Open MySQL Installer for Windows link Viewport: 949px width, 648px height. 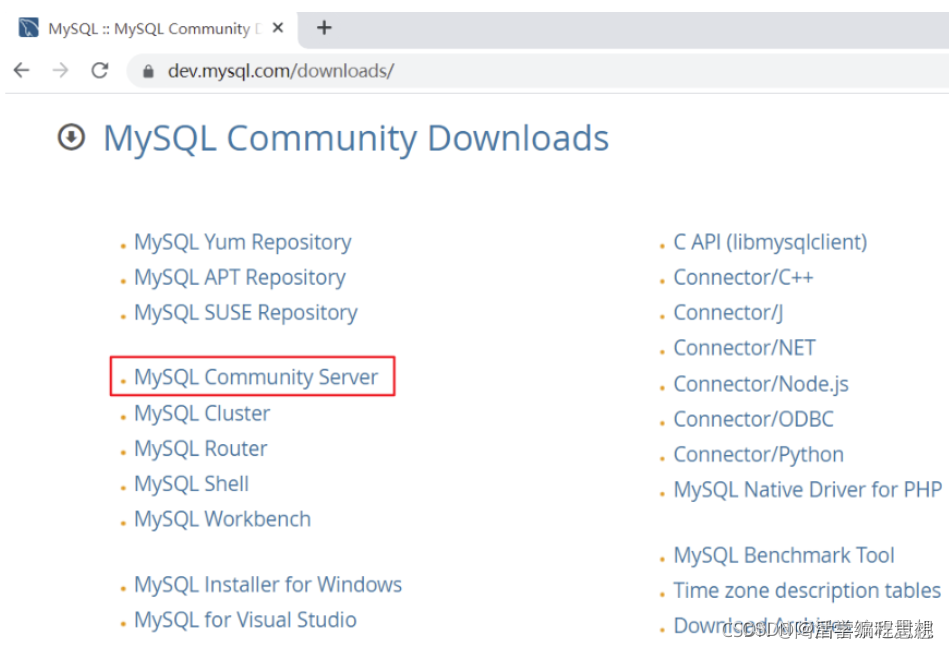(268, 584)
